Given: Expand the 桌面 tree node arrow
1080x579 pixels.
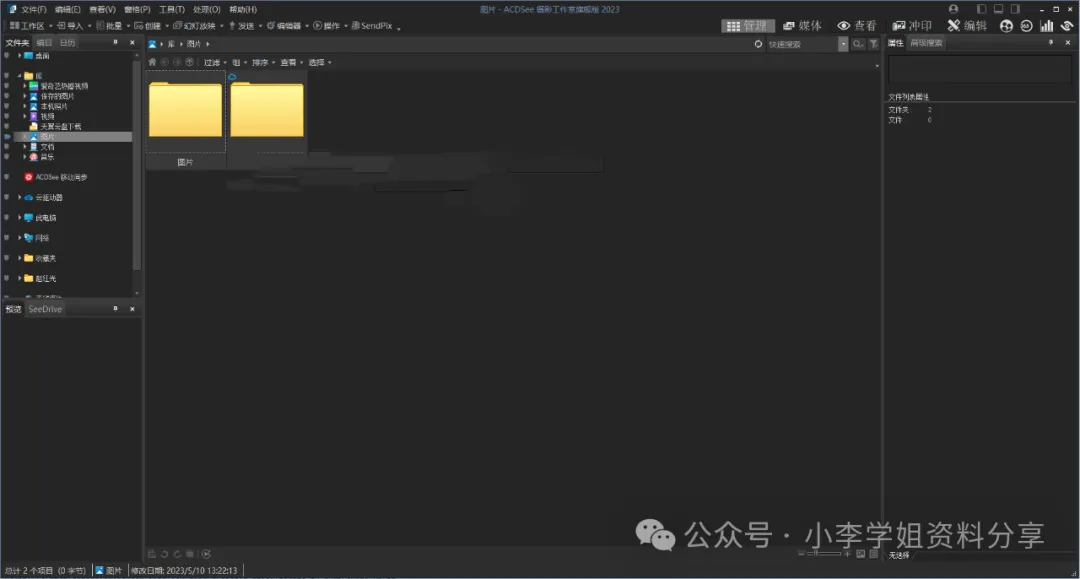Looking at the screenshot, I should coord(19,55).
